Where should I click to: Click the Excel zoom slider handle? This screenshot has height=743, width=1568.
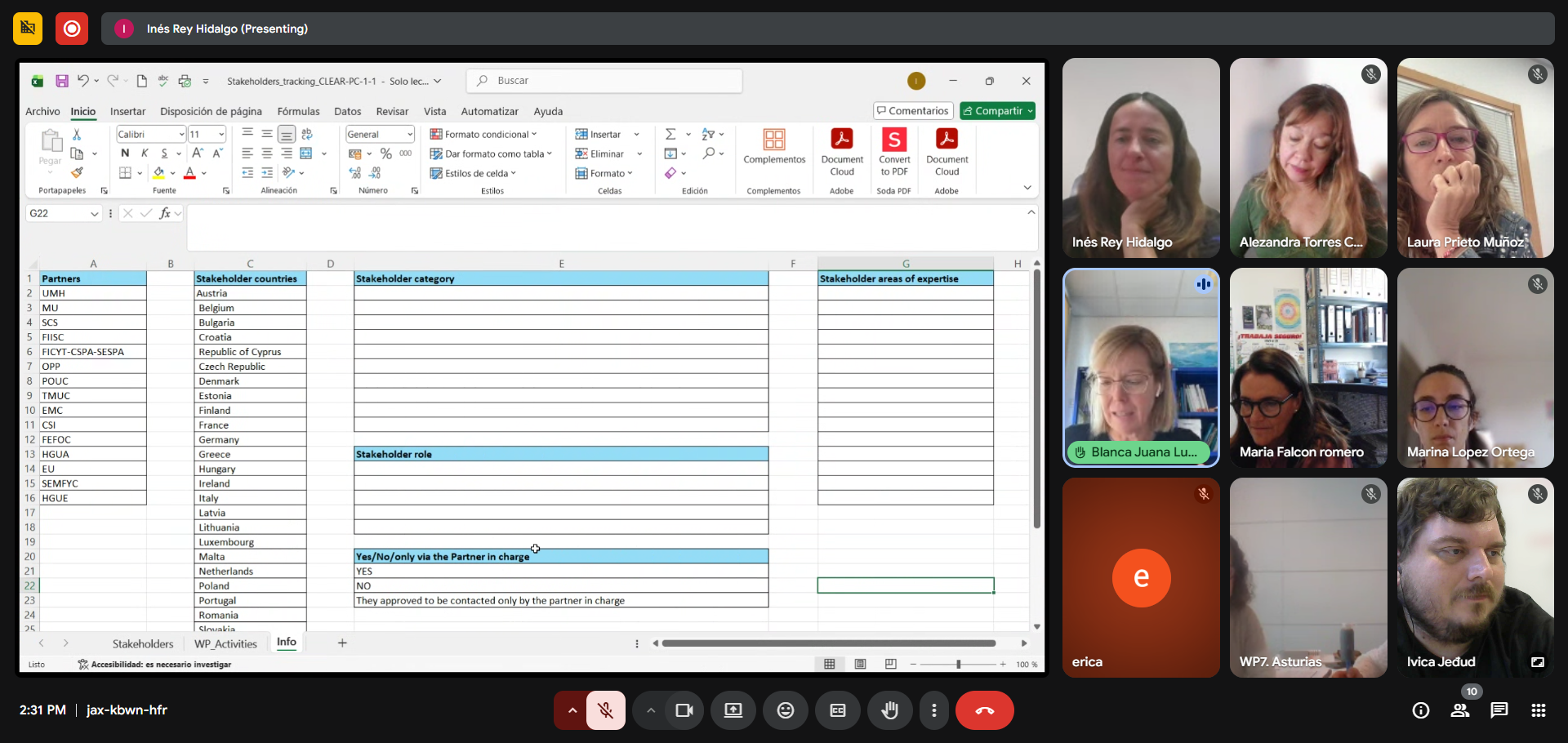[x=958, y=665]
